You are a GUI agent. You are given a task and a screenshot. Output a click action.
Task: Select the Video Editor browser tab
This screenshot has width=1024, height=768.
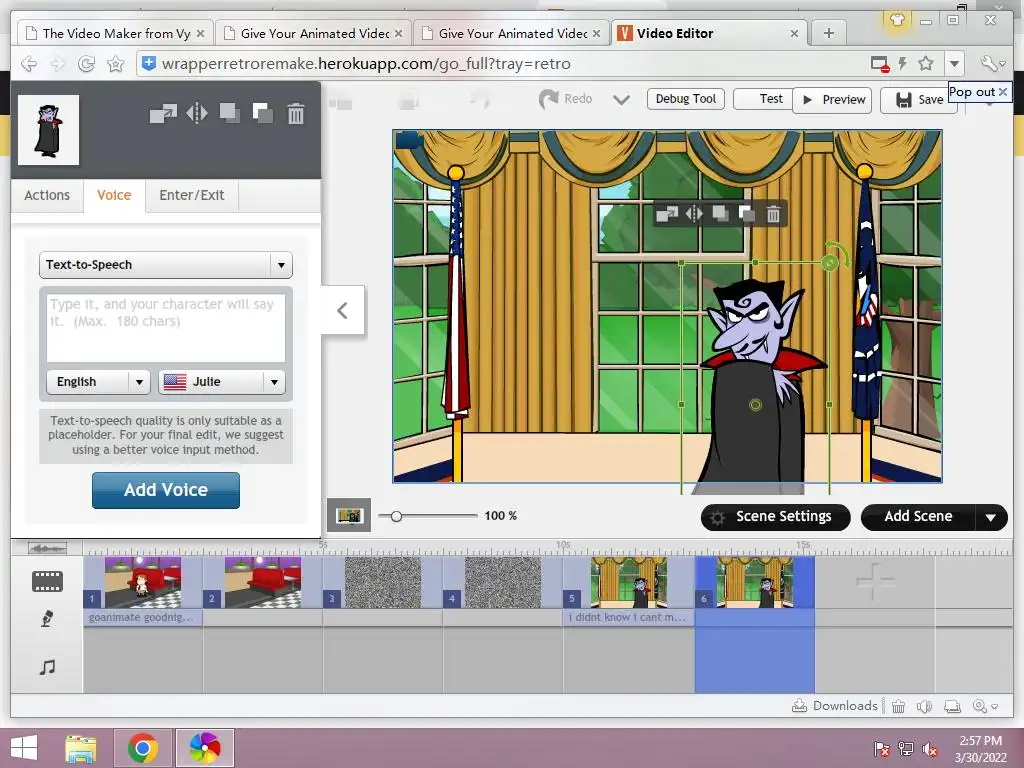coord(709,33)
